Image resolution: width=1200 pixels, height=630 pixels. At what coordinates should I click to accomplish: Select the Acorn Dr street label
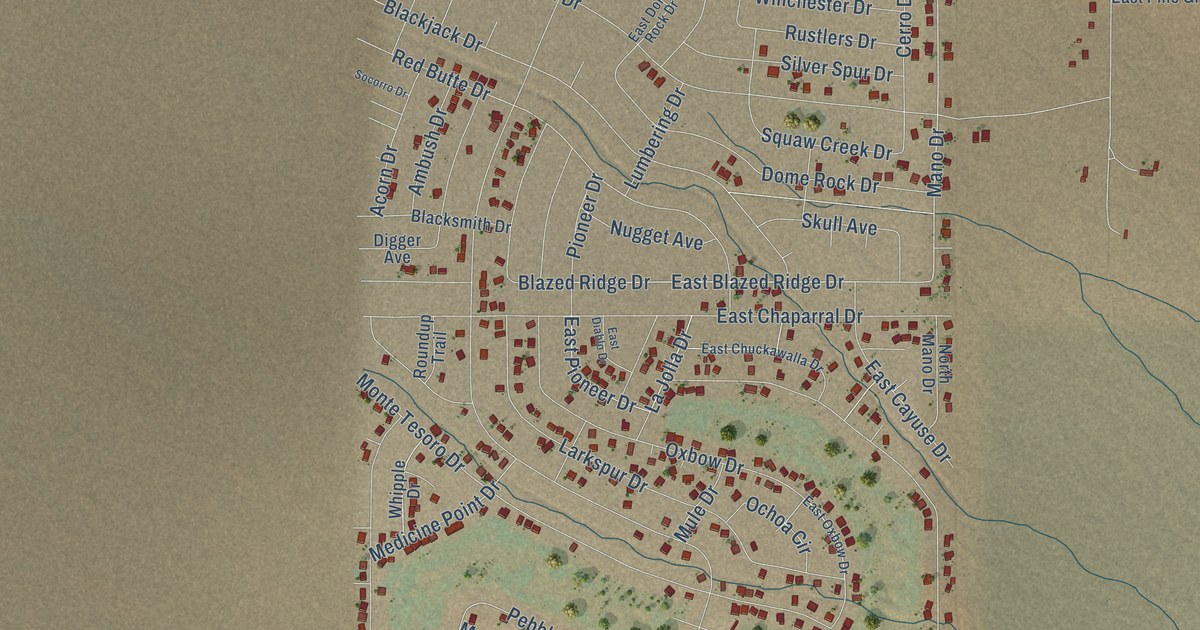tap(384, 181)
